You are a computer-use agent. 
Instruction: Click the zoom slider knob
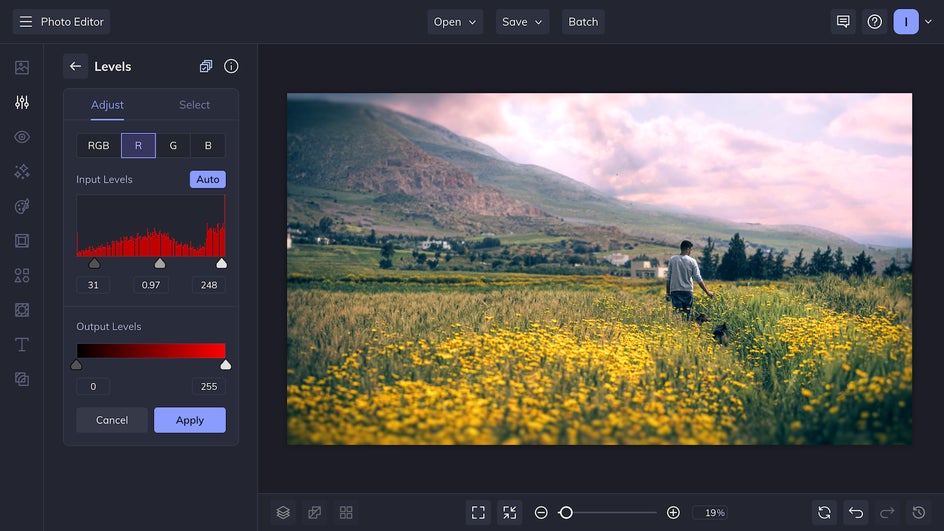tap(566, 512)
